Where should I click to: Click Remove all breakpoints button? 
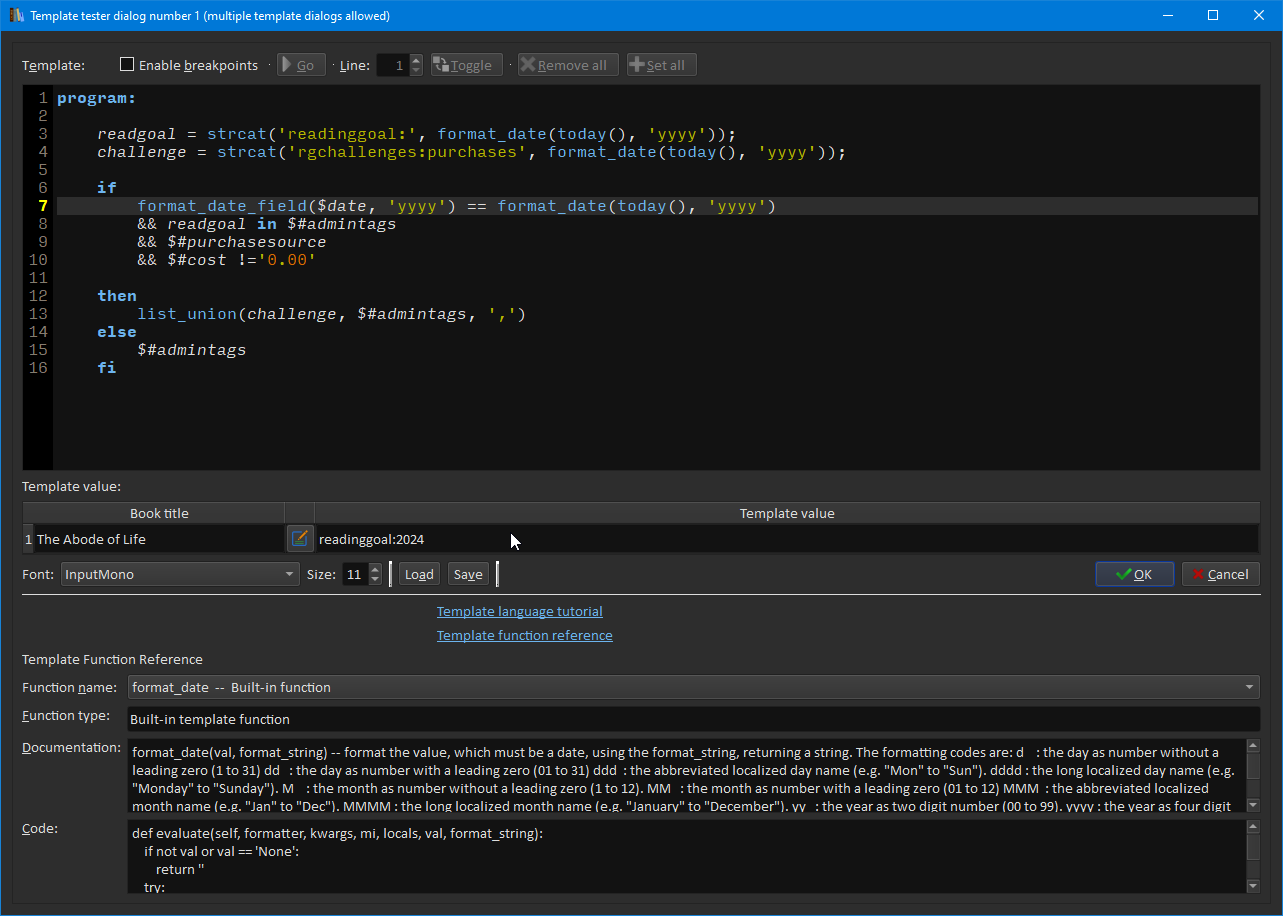[x=568, y=65]
